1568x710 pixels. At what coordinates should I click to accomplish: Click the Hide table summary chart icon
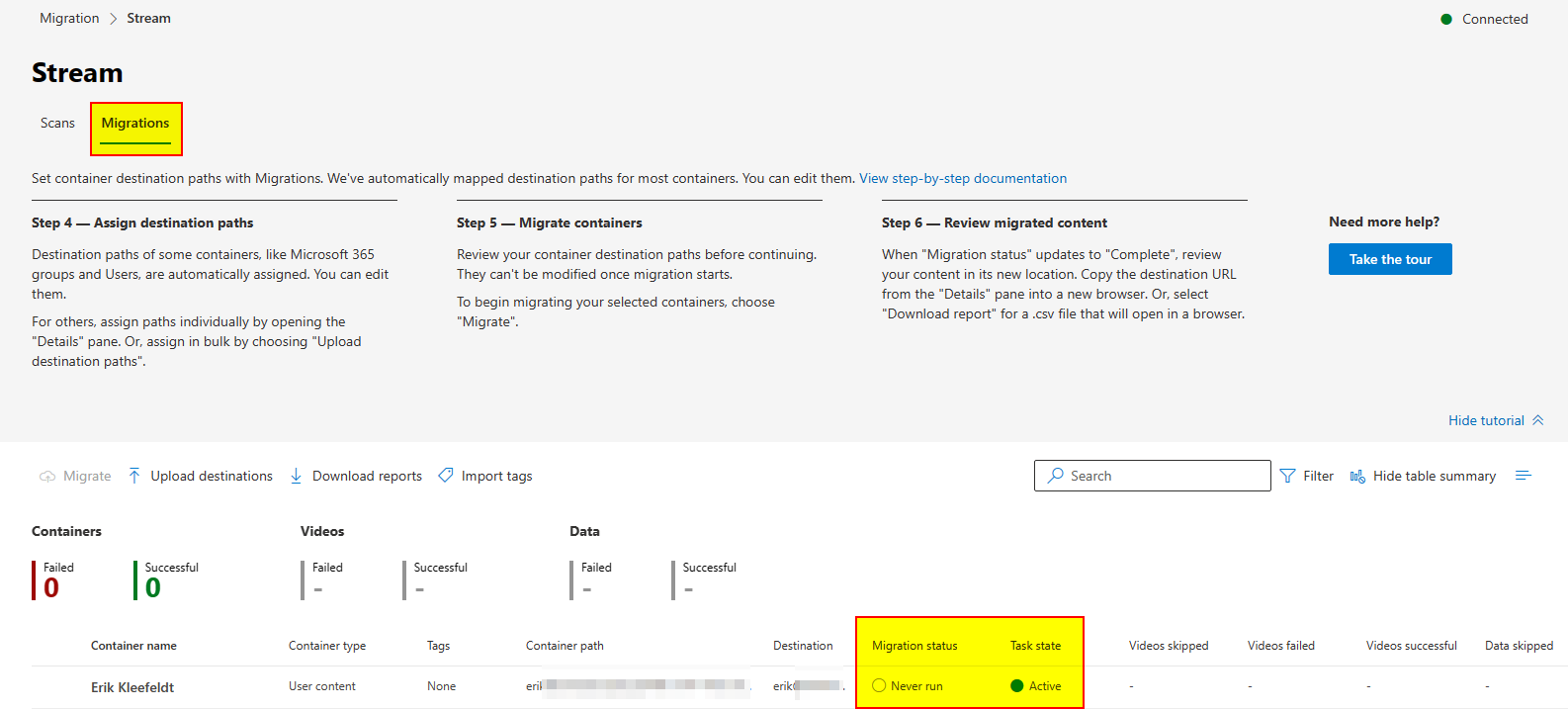pyautogui.click(x=1357, y=476)
